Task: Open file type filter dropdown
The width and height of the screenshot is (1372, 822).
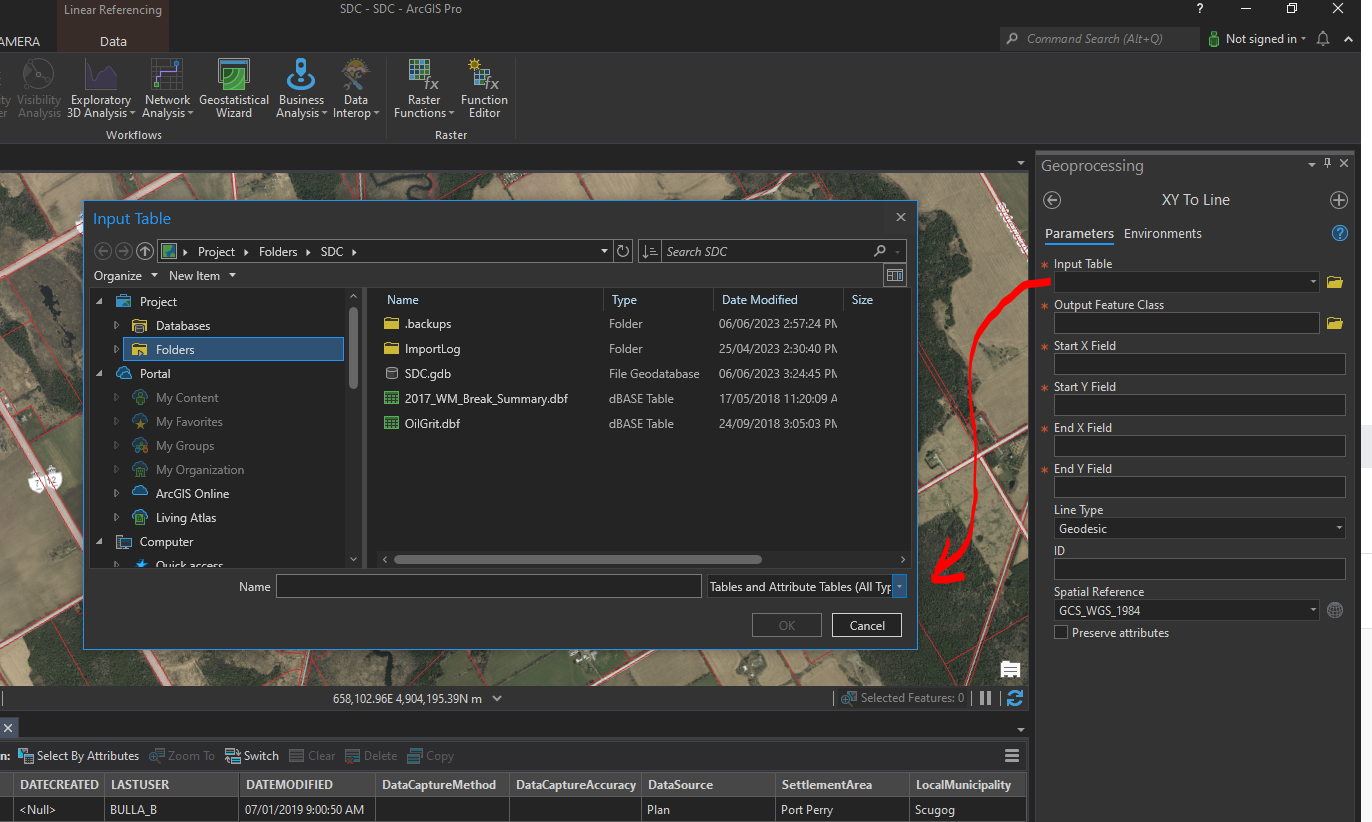Action: pos(899,587)
